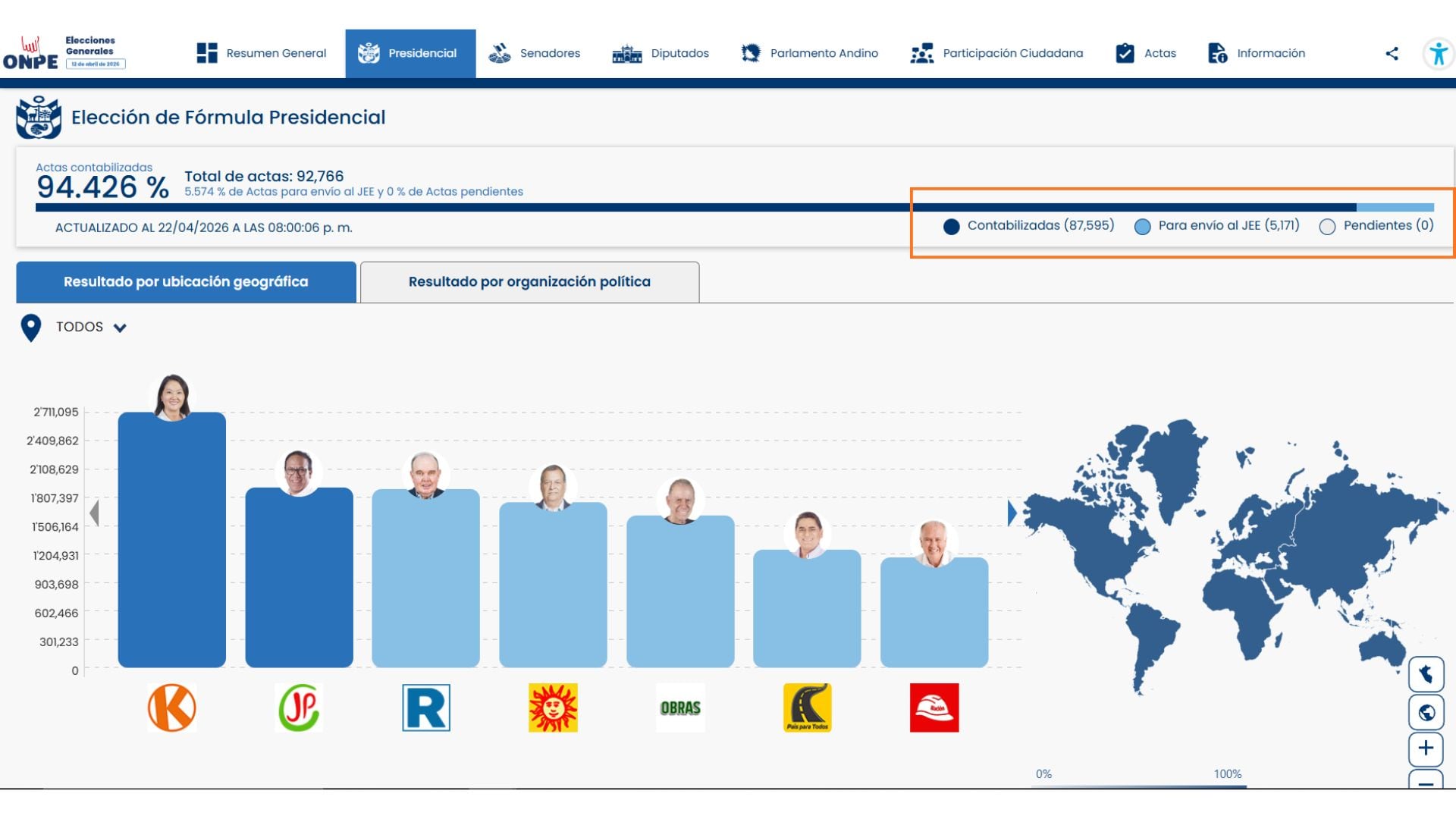
Task: Open the Resumen General menu item
Action: (x=261, y=53)
